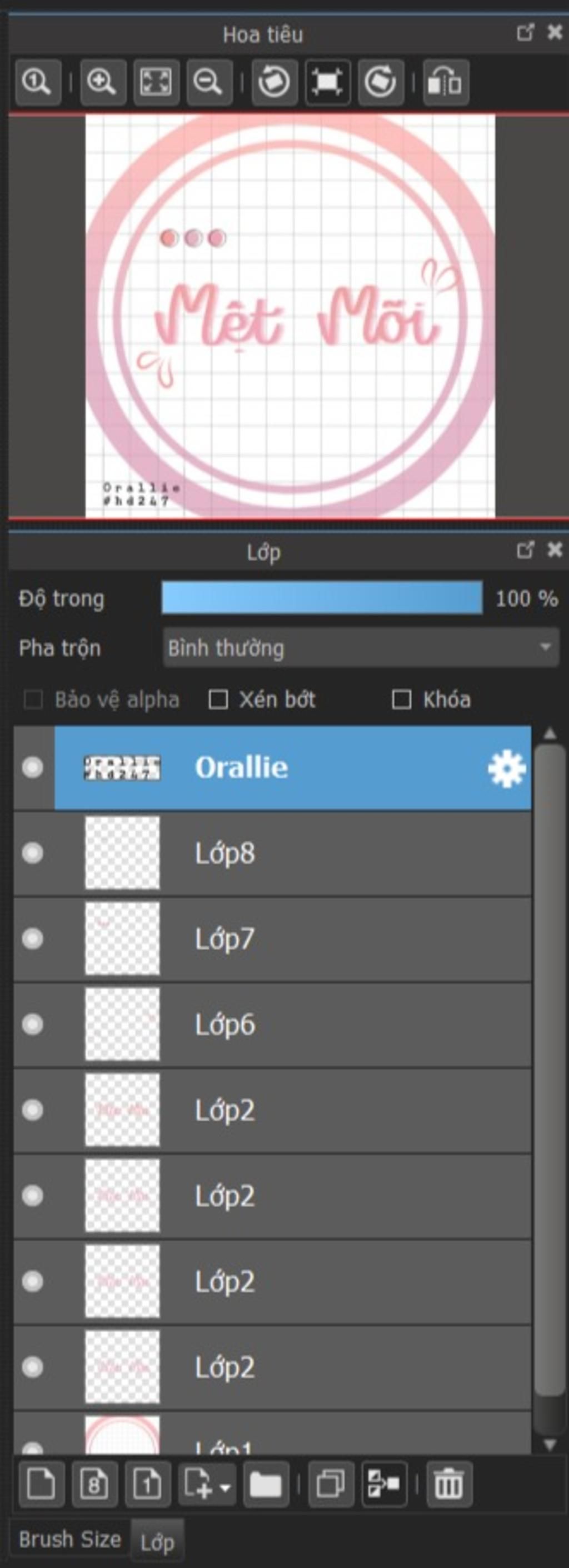Click the zoom out magnifier icon
Image resolution: width=569 pixels, height=1568 pixels.
[209, 82]
